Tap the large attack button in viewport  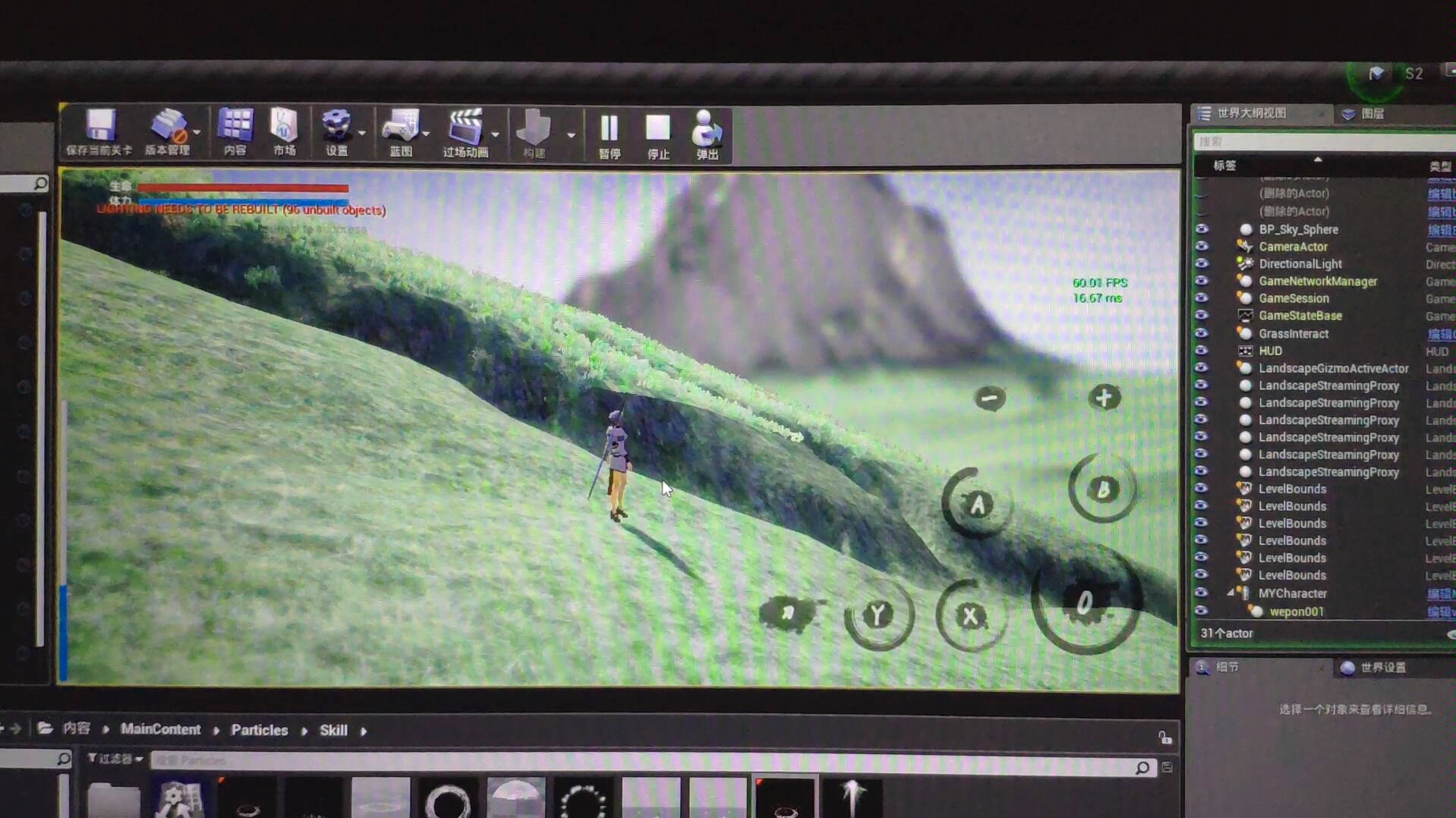[1086, 602]
